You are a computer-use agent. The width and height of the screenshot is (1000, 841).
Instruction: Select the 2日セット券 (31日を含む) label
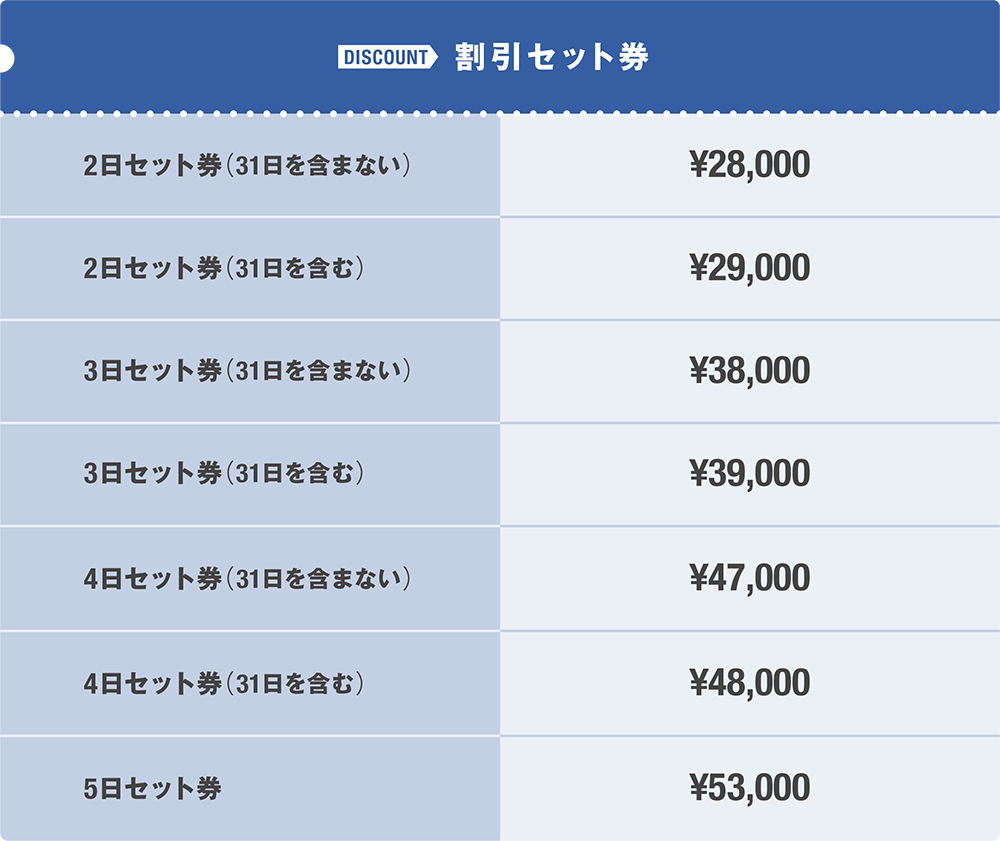tap(223, 269)
